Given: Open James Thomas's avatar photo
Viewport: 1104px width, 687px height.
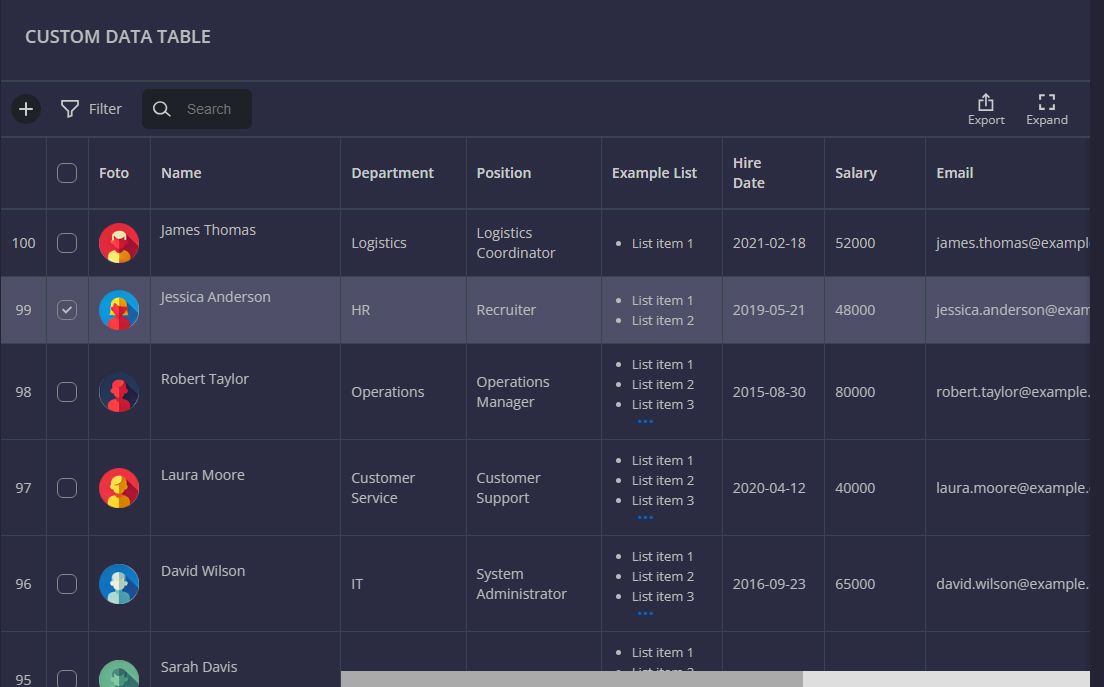Looking at the screenshot, I should [x=119, y=243].
